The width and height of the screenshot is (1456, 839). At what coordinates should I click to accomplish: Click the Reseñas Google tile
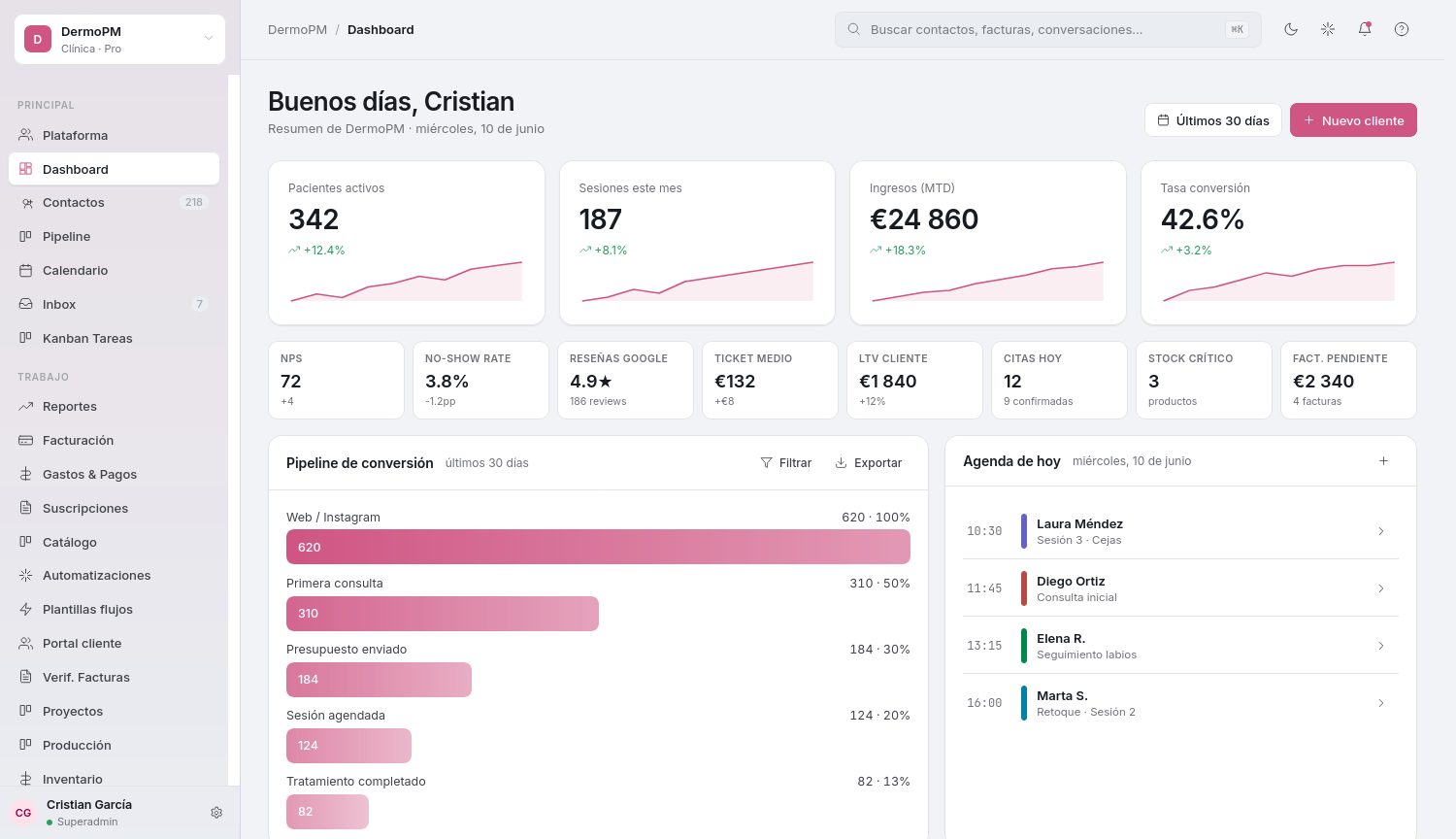[625, 380]
